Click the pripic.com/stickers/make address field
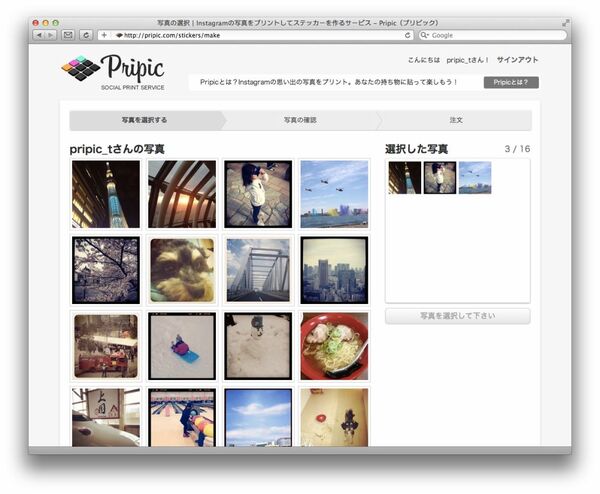The width and height of the screenshot is (600, 494). (x=254, y=35)
